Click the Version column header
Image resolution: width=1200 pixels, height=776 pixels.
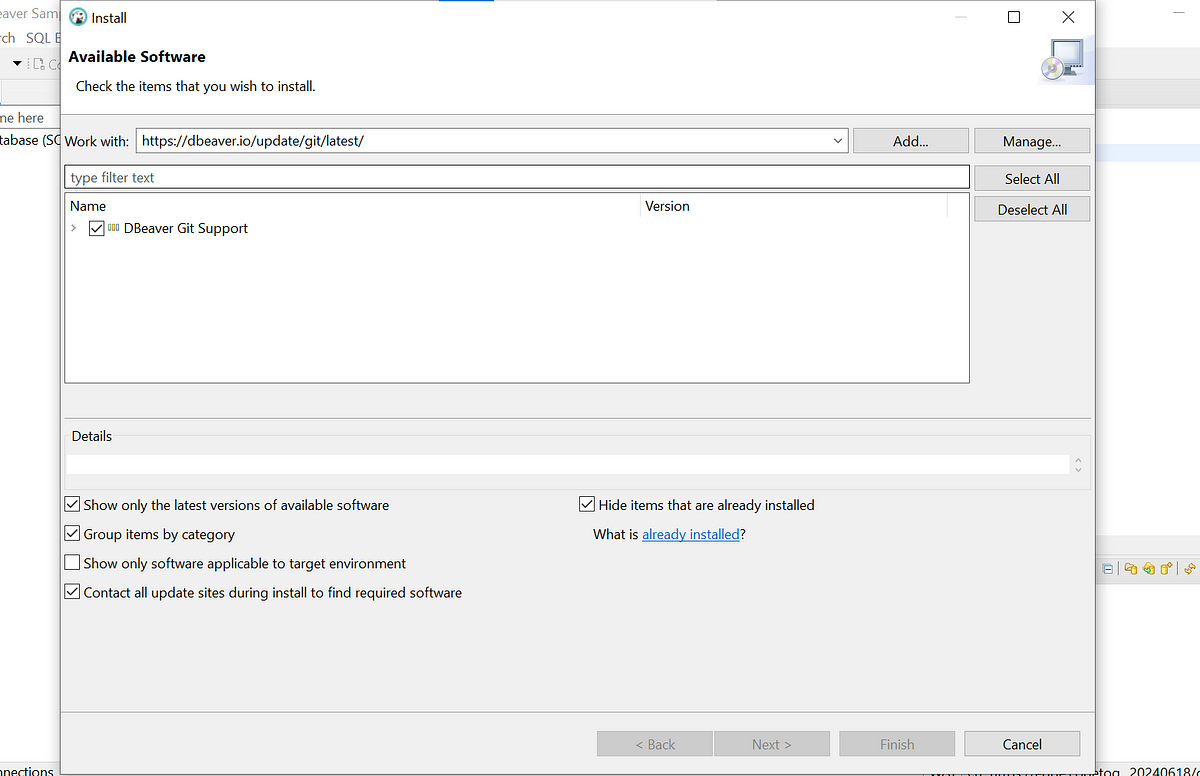coord(794,206)
